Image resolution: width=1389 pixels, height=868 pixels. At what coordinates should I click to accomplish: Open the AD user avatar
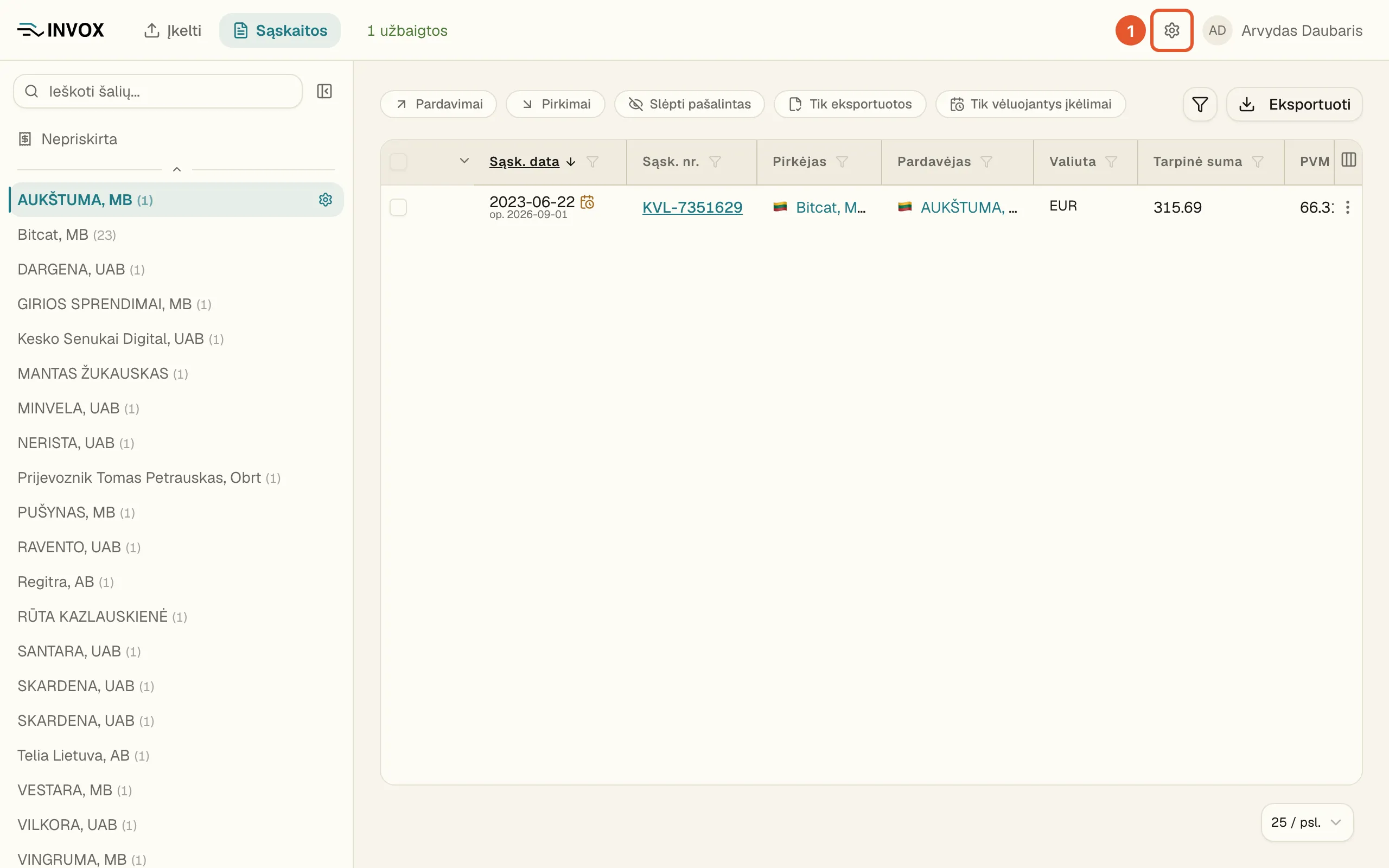[1217, 30]
